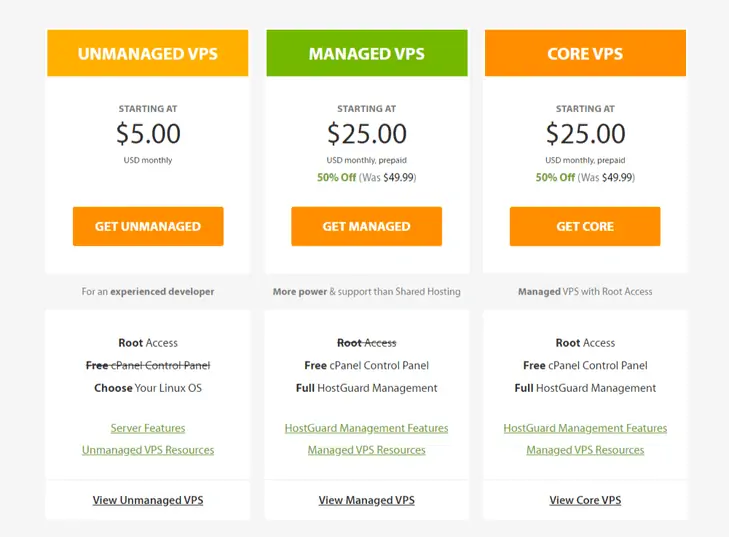Open the Unmanaged VPS Resources link
The width and height of the screenshot is (729, 537).
(148, 450)
